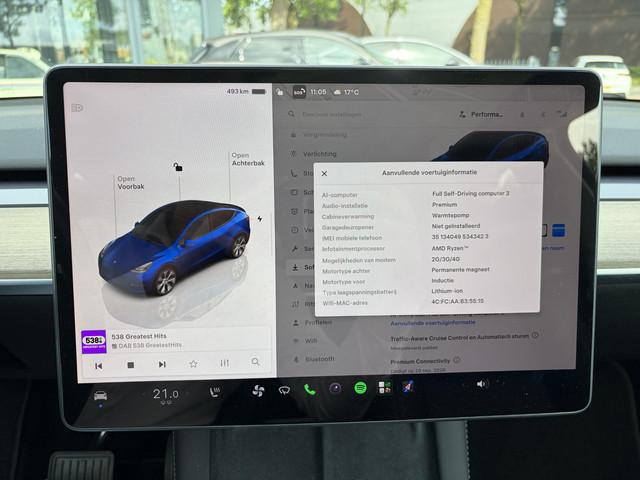This screenshot has width=640, height=480.
Task: Open the Wifi settings menu
Action: tap(305, 340)
